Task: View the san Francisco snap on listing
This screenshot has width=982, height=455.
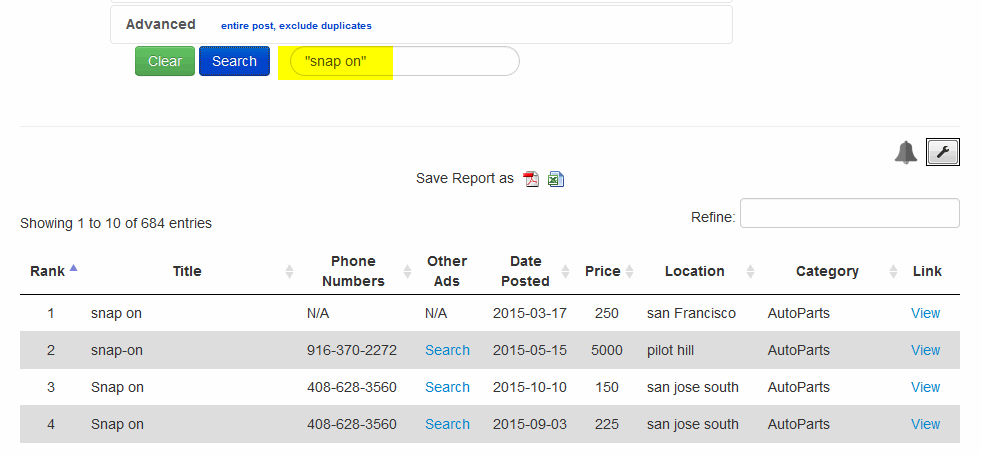Action: [x=925, y=314]
